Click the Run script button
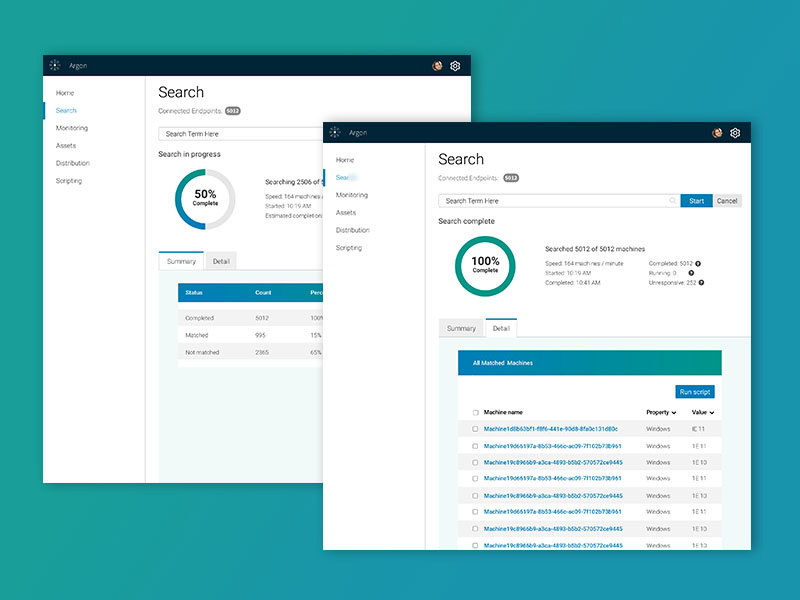The height and width of the screenshot is (600, 800). (695, 392)
